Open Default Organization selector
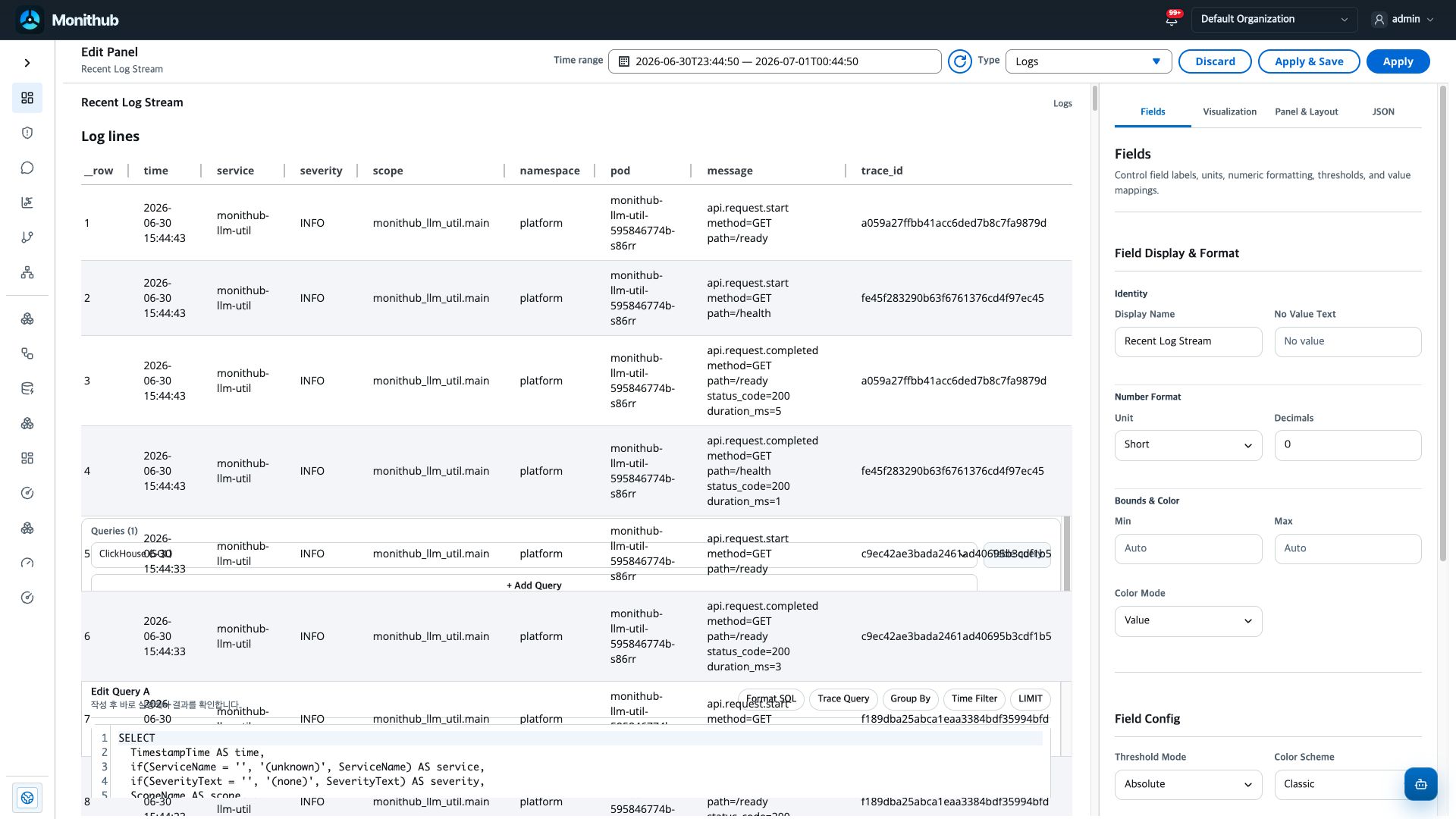The height and width of the screenshot is (819, 1456). (1274, 20)
